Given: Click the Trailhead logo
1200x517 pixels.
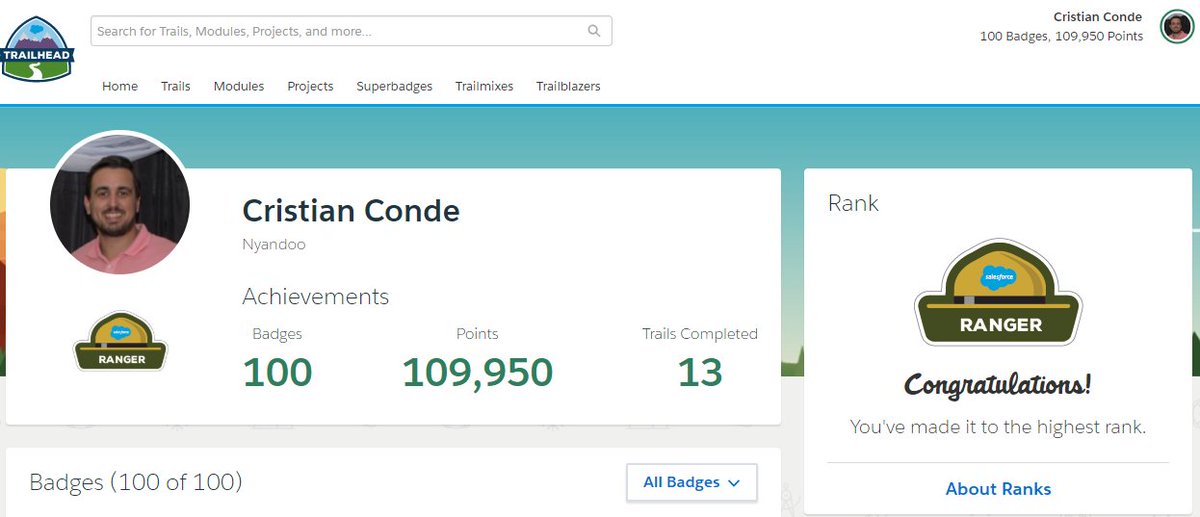Looking at the screenshot, I should pos(37,49).
